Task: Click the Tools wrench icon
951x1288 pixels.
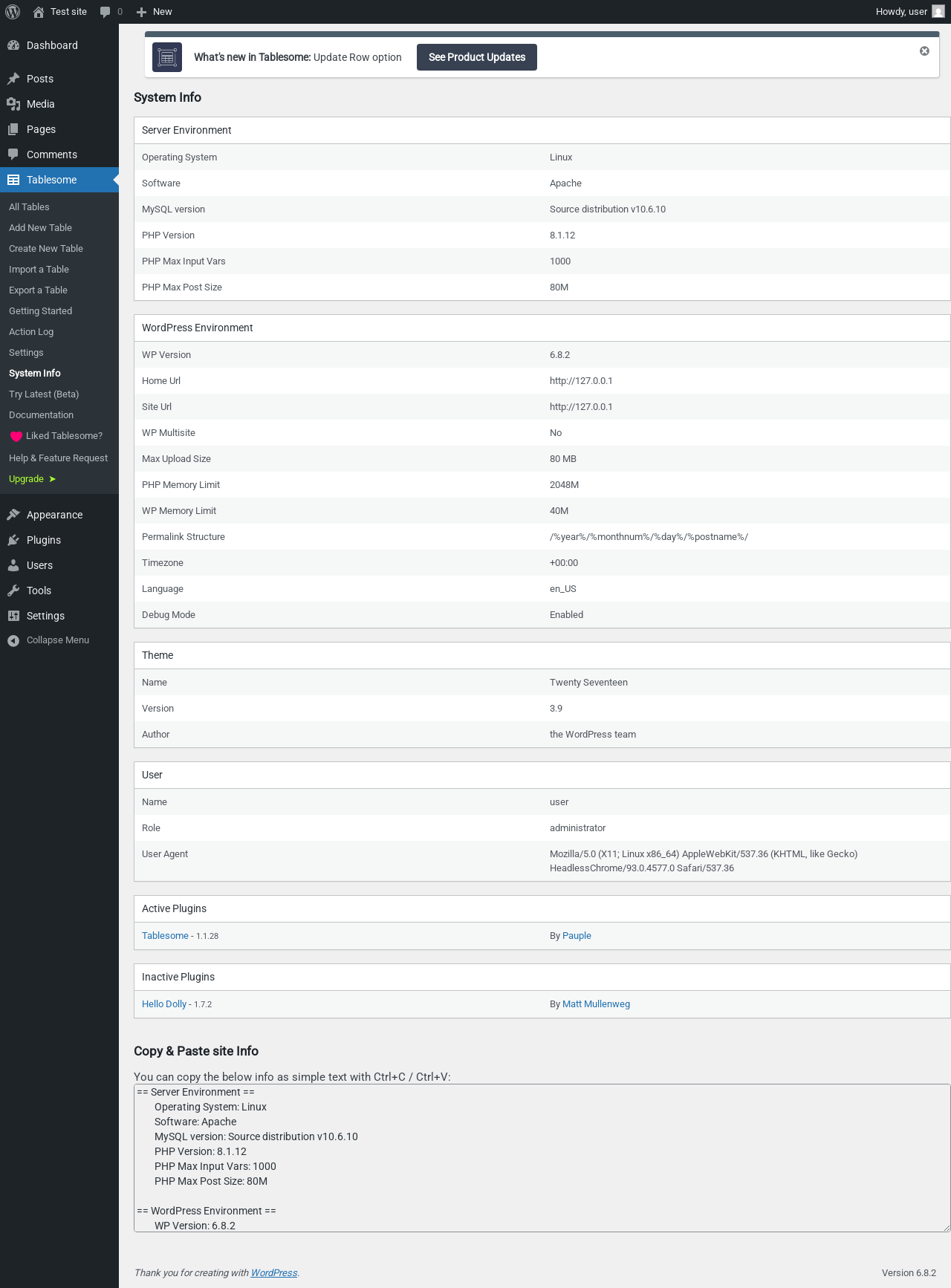Action: pyautogui.click(x=13, y=591)
